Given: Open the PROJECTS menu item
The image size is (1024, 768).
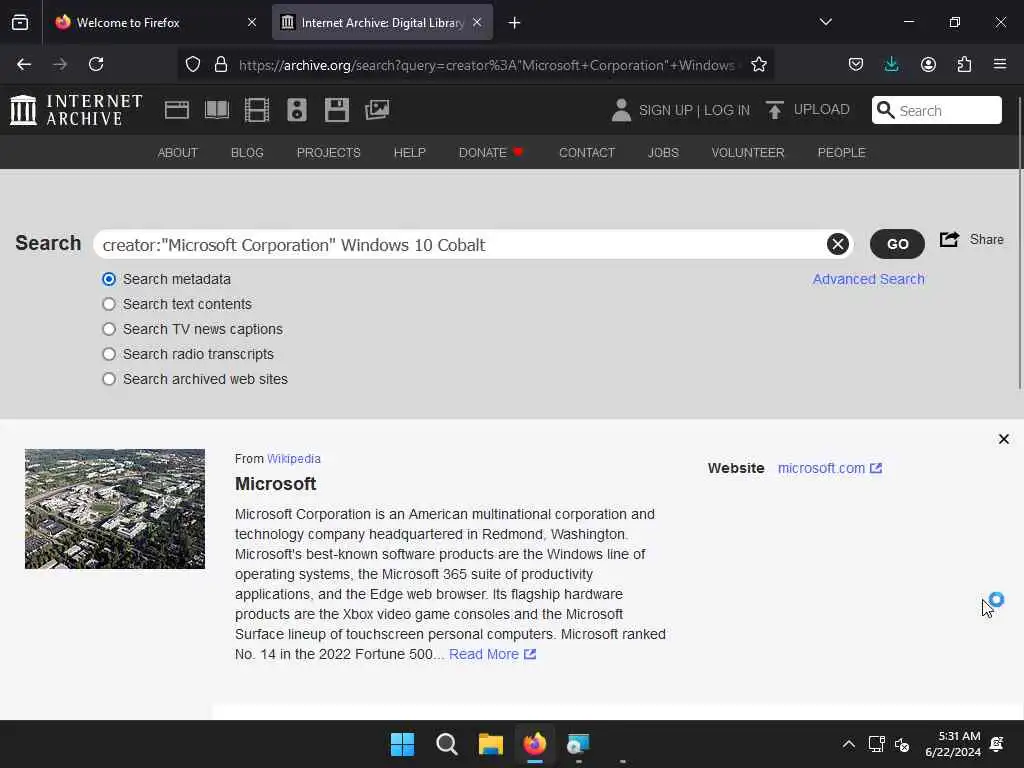Looking at the screenshot, I should [328, 153].
